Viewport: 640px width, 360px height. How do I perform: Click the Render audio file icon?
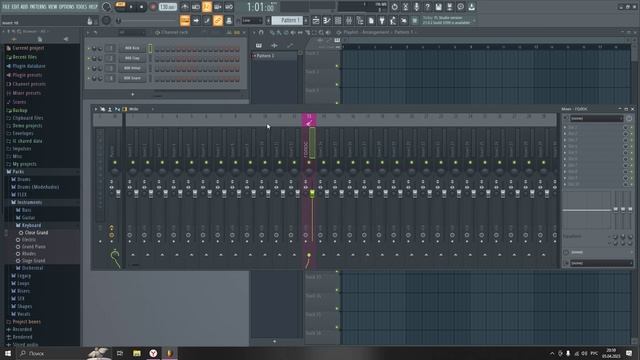click(449, 7)
